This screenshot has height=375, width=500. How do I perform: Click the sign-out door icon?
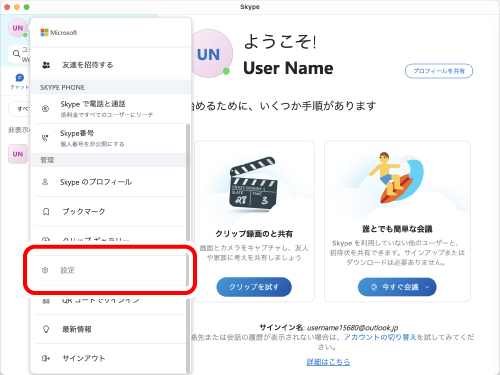[x=46, y=358]
